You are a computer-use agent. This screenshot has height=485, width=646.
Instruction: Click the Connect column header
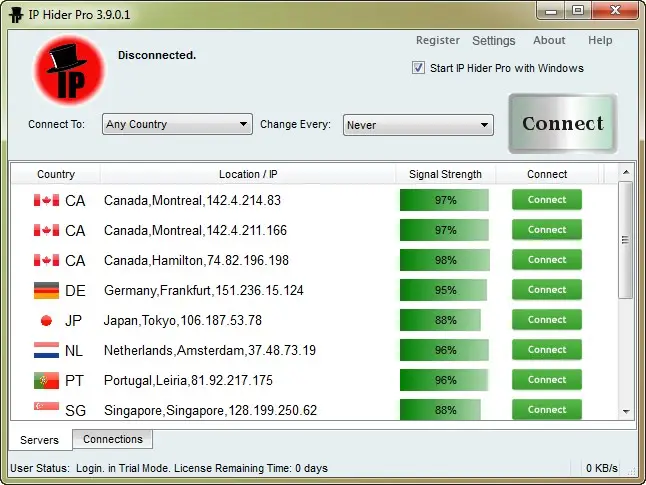[x=547, y=174]
